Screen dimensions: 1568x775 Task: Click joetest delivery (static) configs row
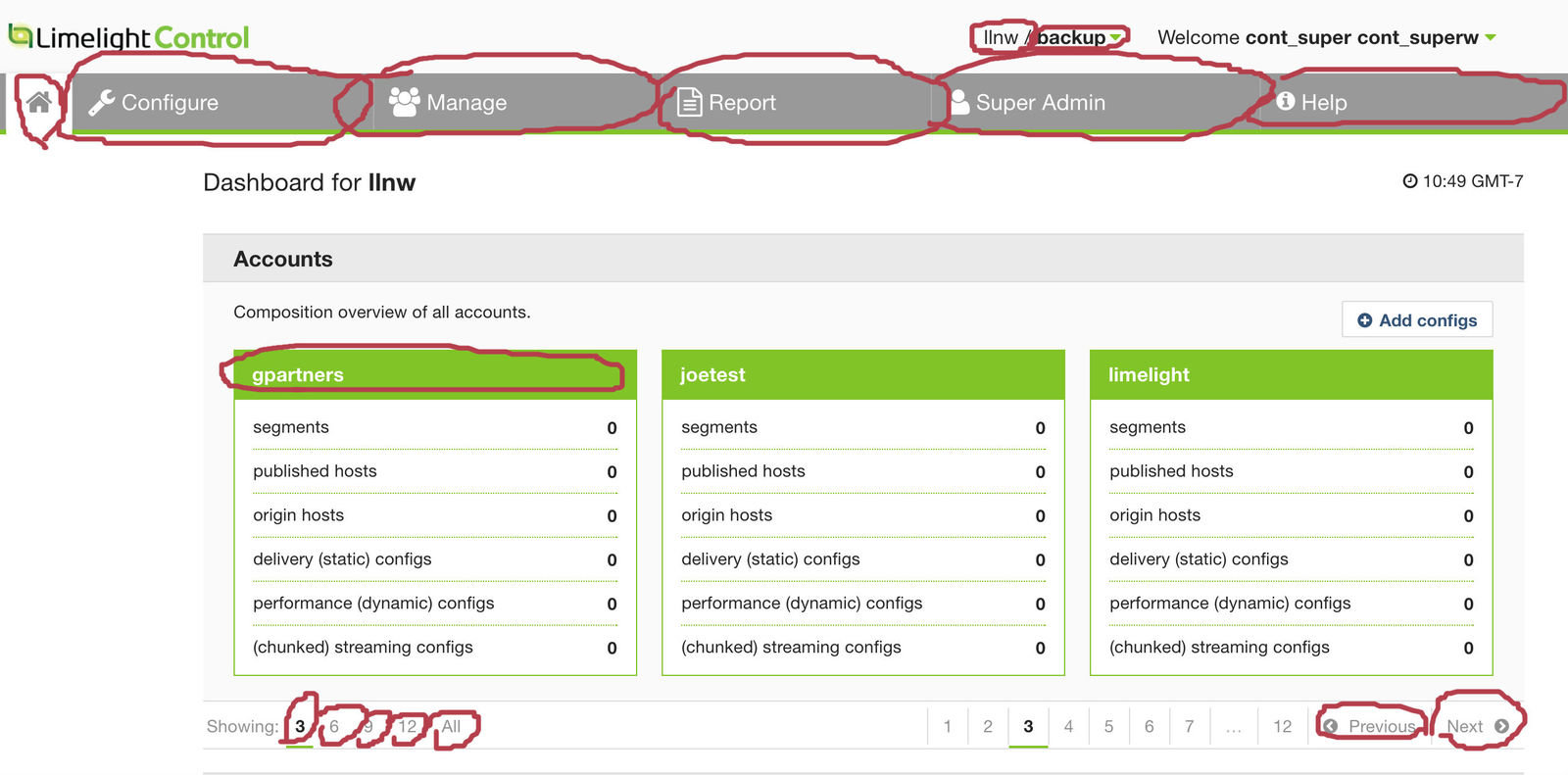tap(863, 559)
